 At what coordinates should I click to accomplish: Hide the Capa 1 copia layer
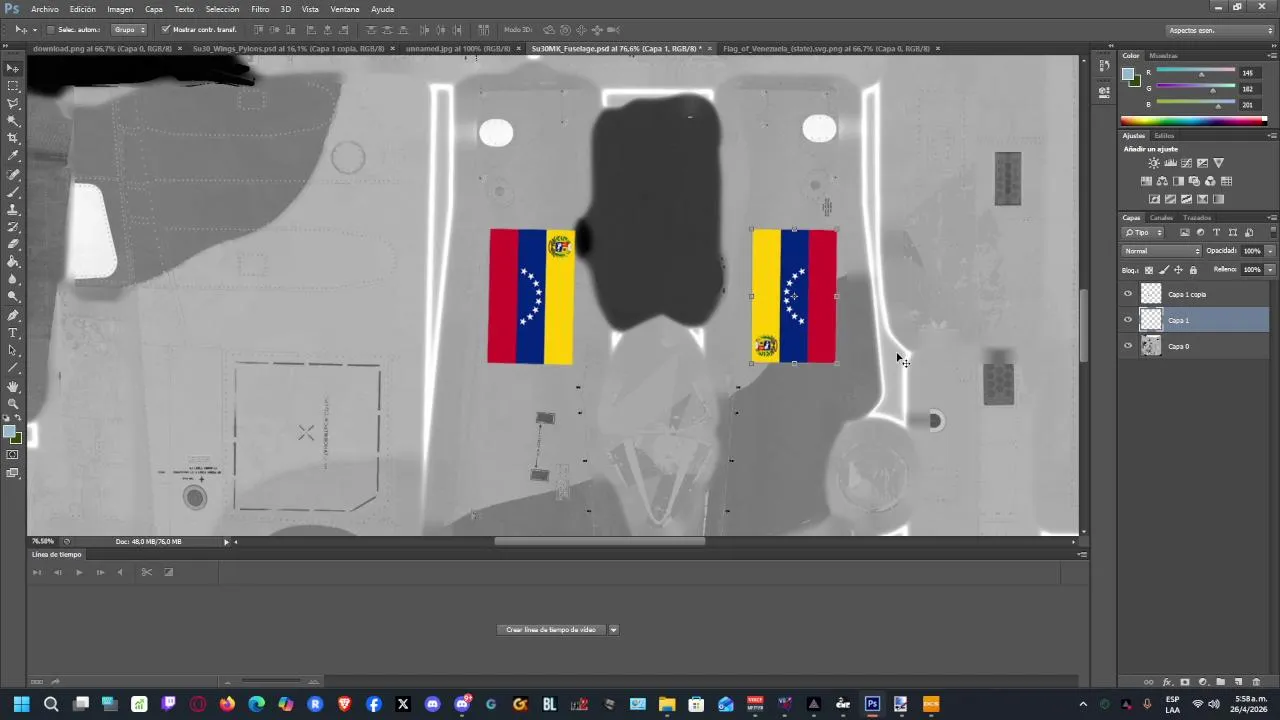click(x=1128, y=294)
